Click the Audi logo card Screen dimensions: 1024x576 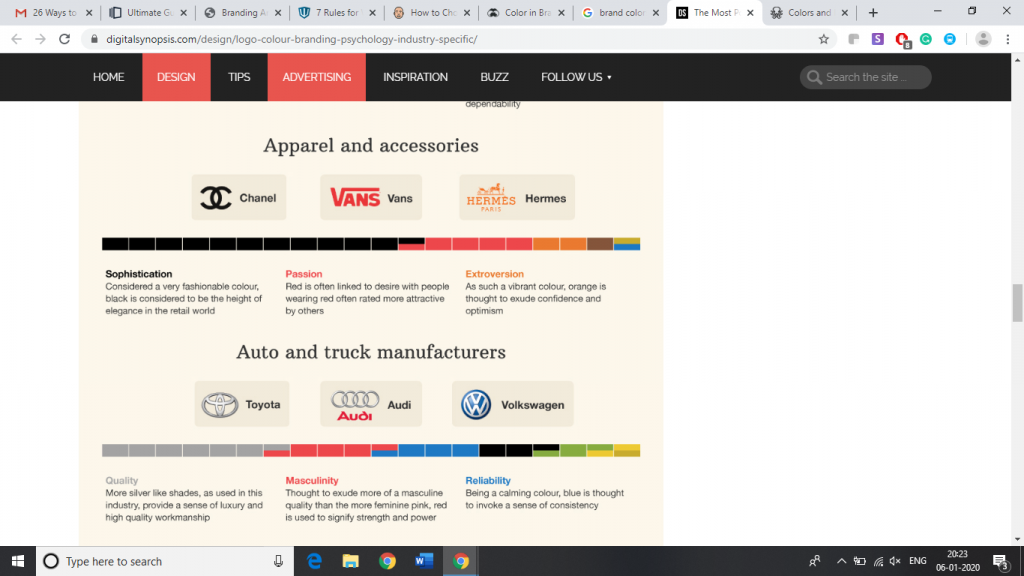[371, 404]
